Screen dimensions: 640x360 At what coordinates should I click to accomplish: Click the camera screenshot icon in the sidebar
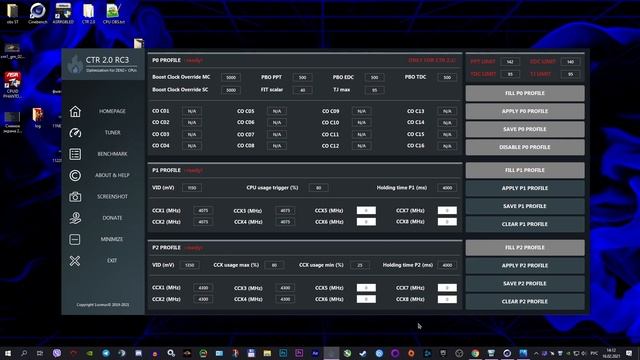[75, 197]
